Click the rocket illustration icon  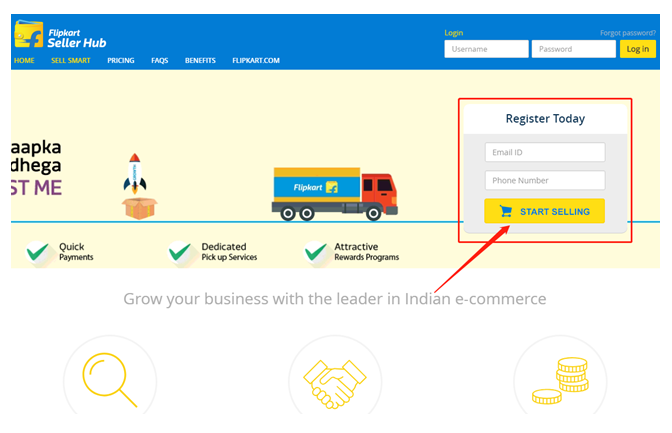pyautogui.click(x=135, y=173)
